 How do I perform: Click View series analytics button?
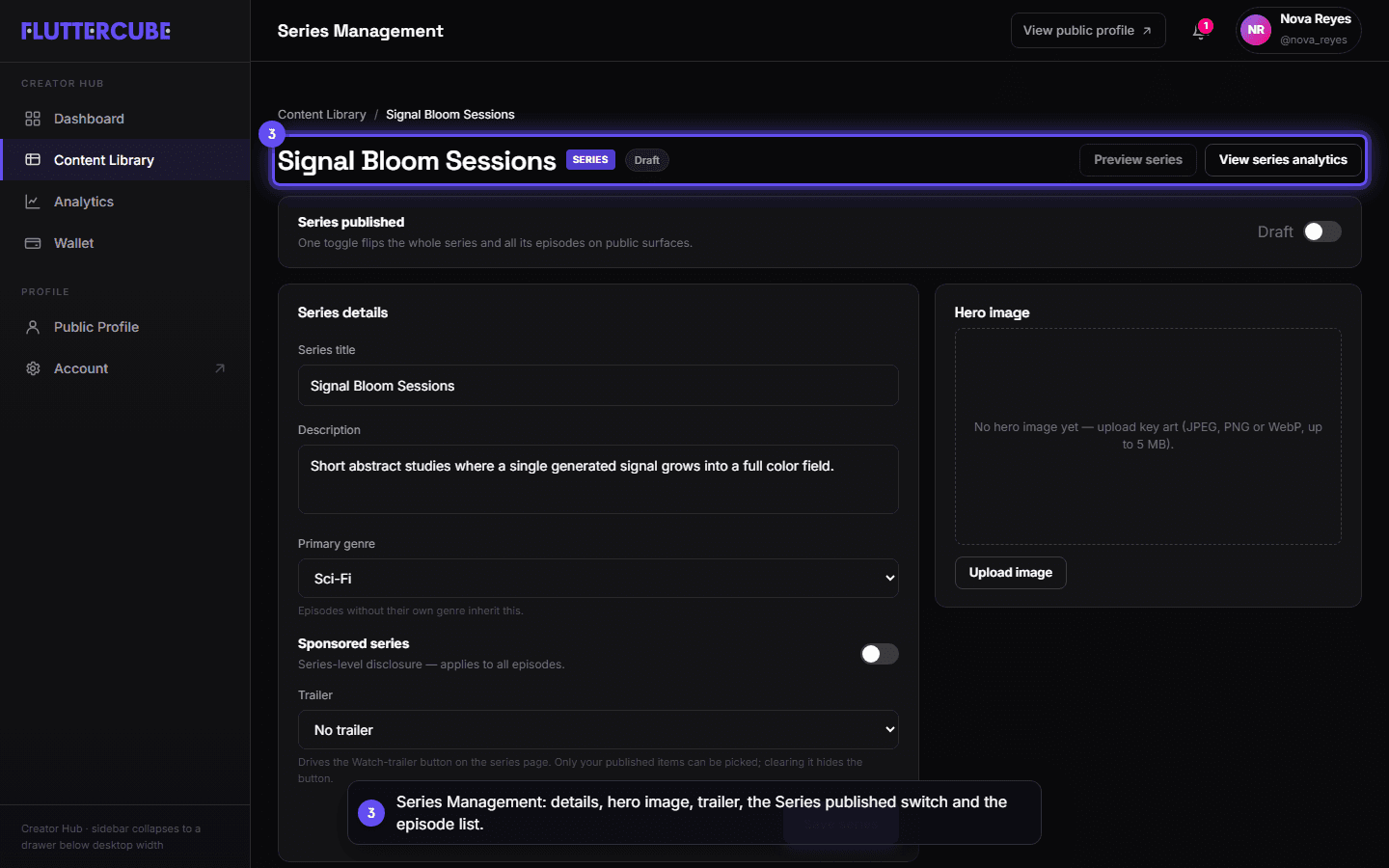(1283, 160)
